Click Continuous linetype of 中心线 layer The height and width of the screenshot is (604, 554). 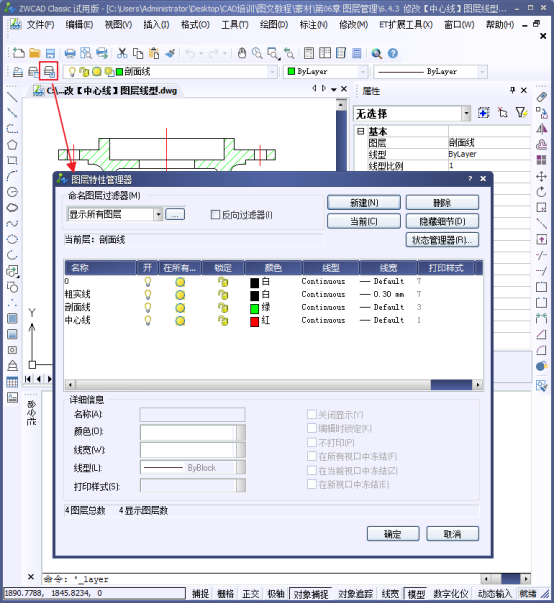pyautogui.click(x=323, y=320)
